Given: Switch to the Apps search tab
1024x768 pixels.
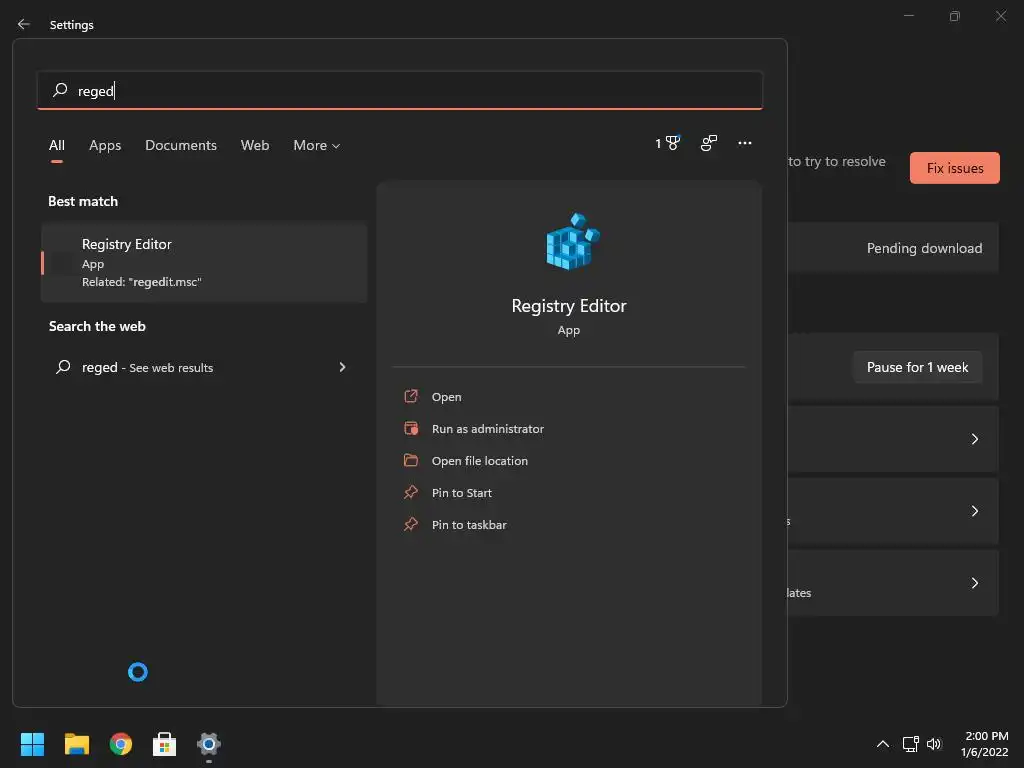Looking at the screenshot, I should [x=105, y=145].
